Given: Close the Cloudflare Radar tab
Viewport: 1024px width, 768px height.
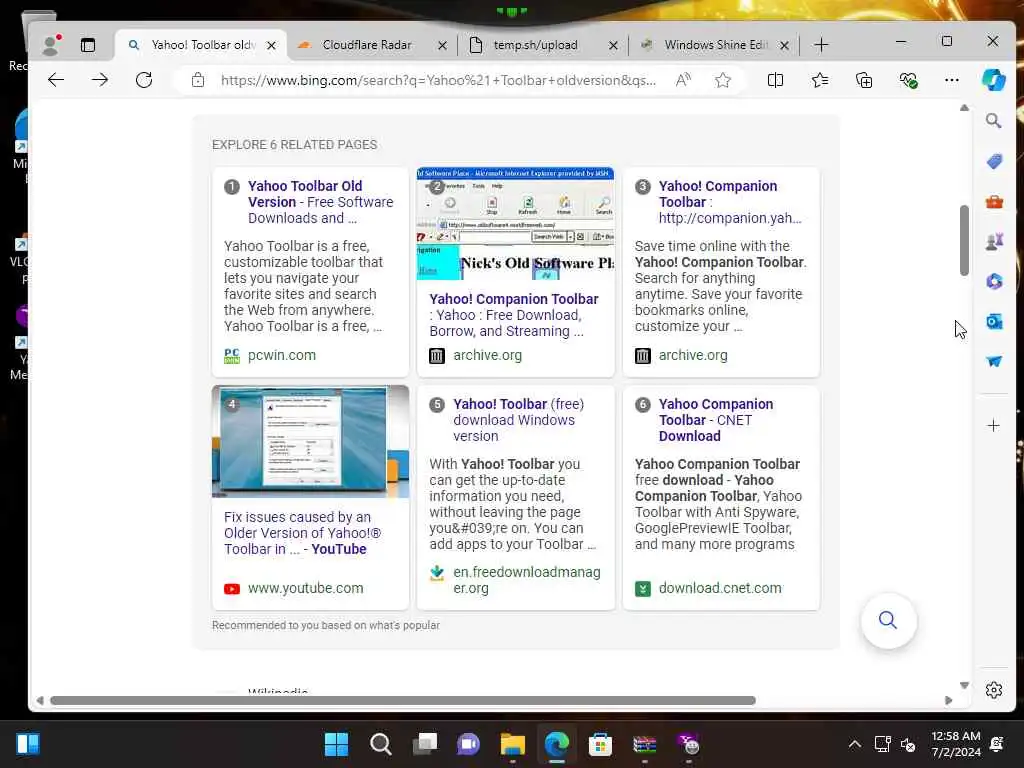Looking at the screenshot, I should tap(442, 45).
